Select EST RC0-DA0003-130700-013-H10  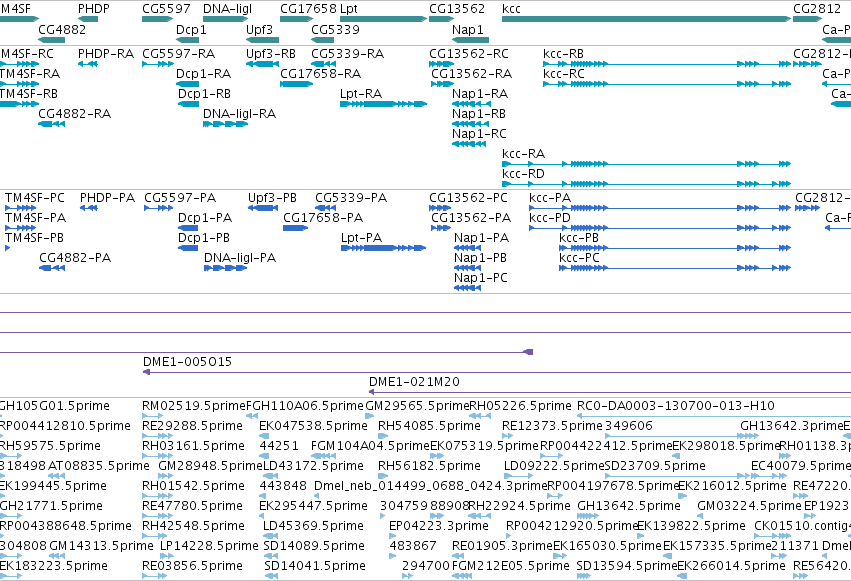coord(714,416)
